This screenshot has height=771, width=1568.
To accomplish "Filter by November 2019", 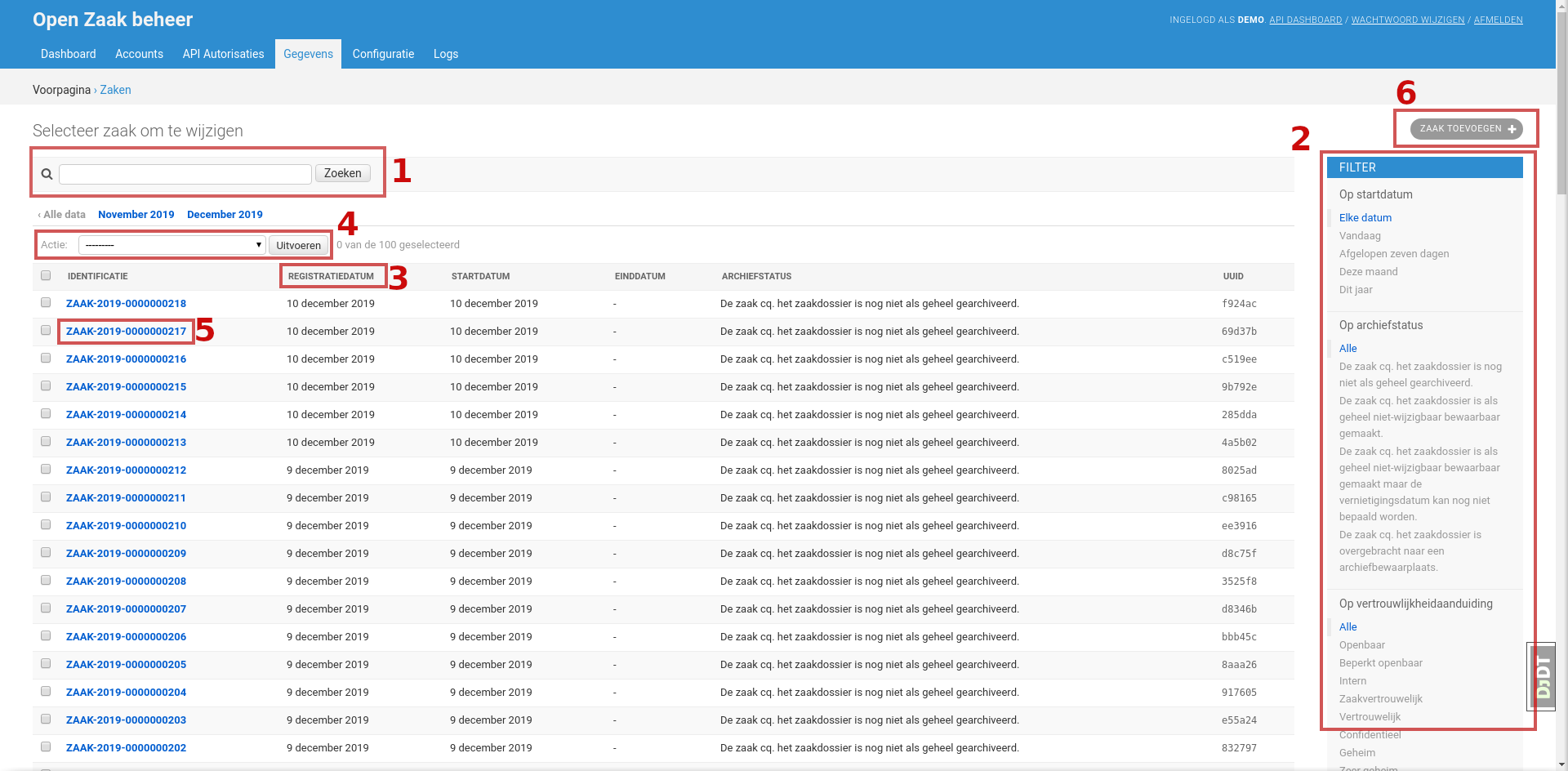I will 136,215.
